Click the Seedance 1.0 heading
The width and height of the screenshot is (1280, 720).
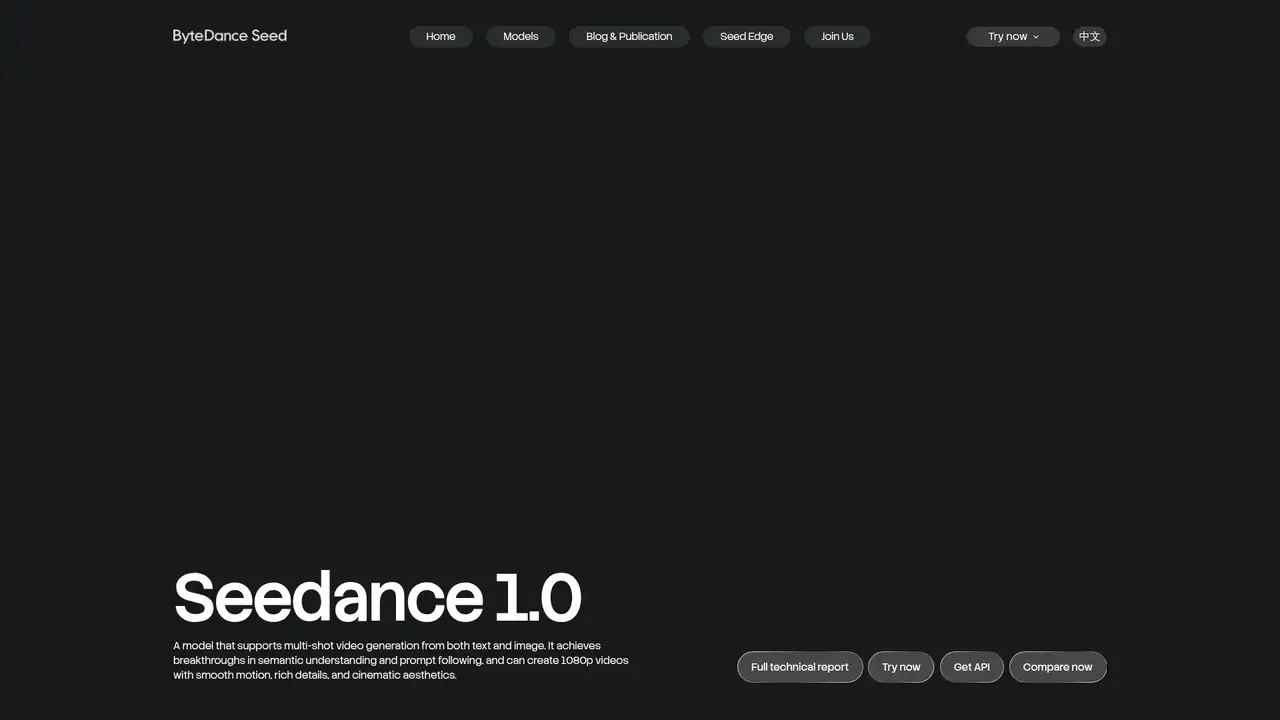378,598
